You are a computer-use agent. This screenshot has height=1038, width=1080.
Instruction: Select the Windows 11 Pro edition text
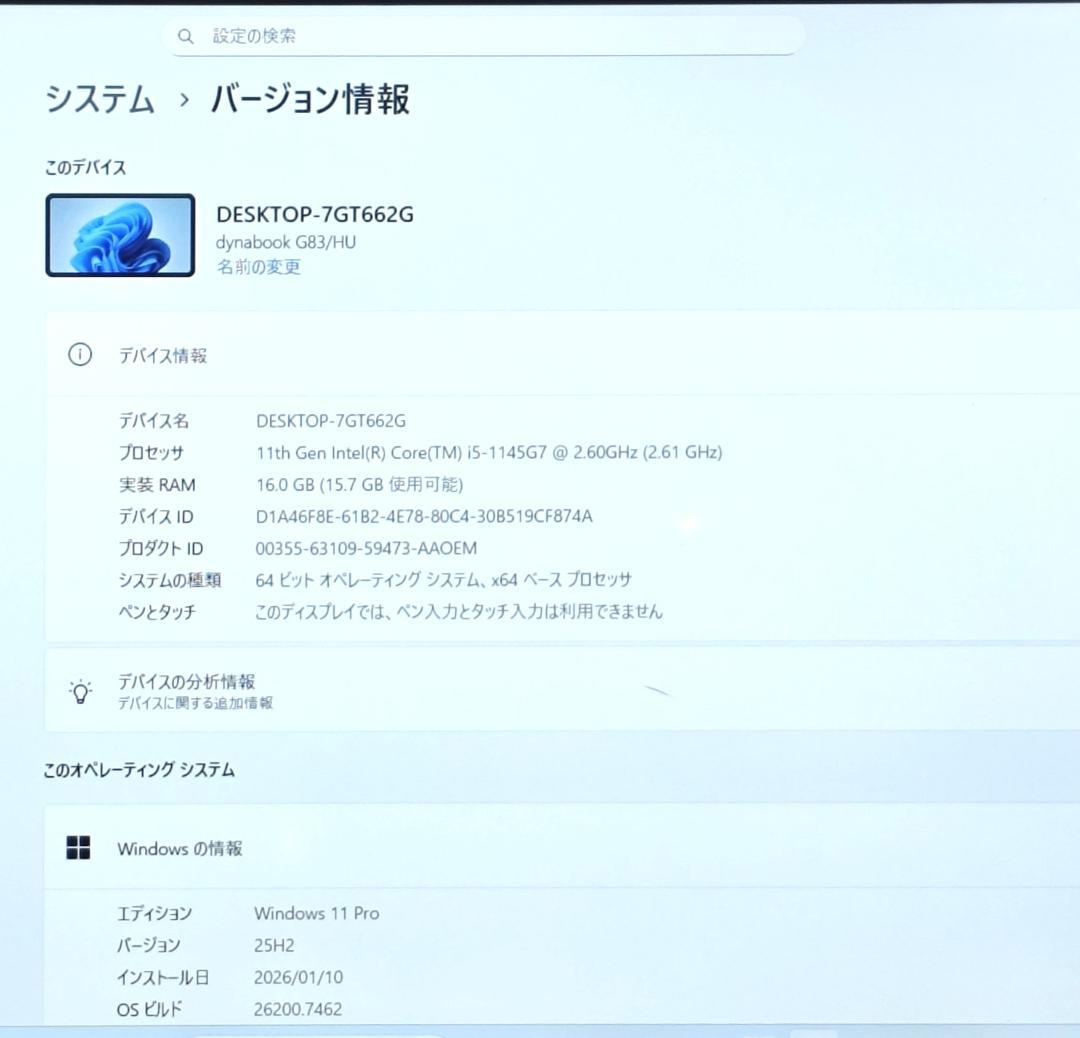click(x=316, y=913)
